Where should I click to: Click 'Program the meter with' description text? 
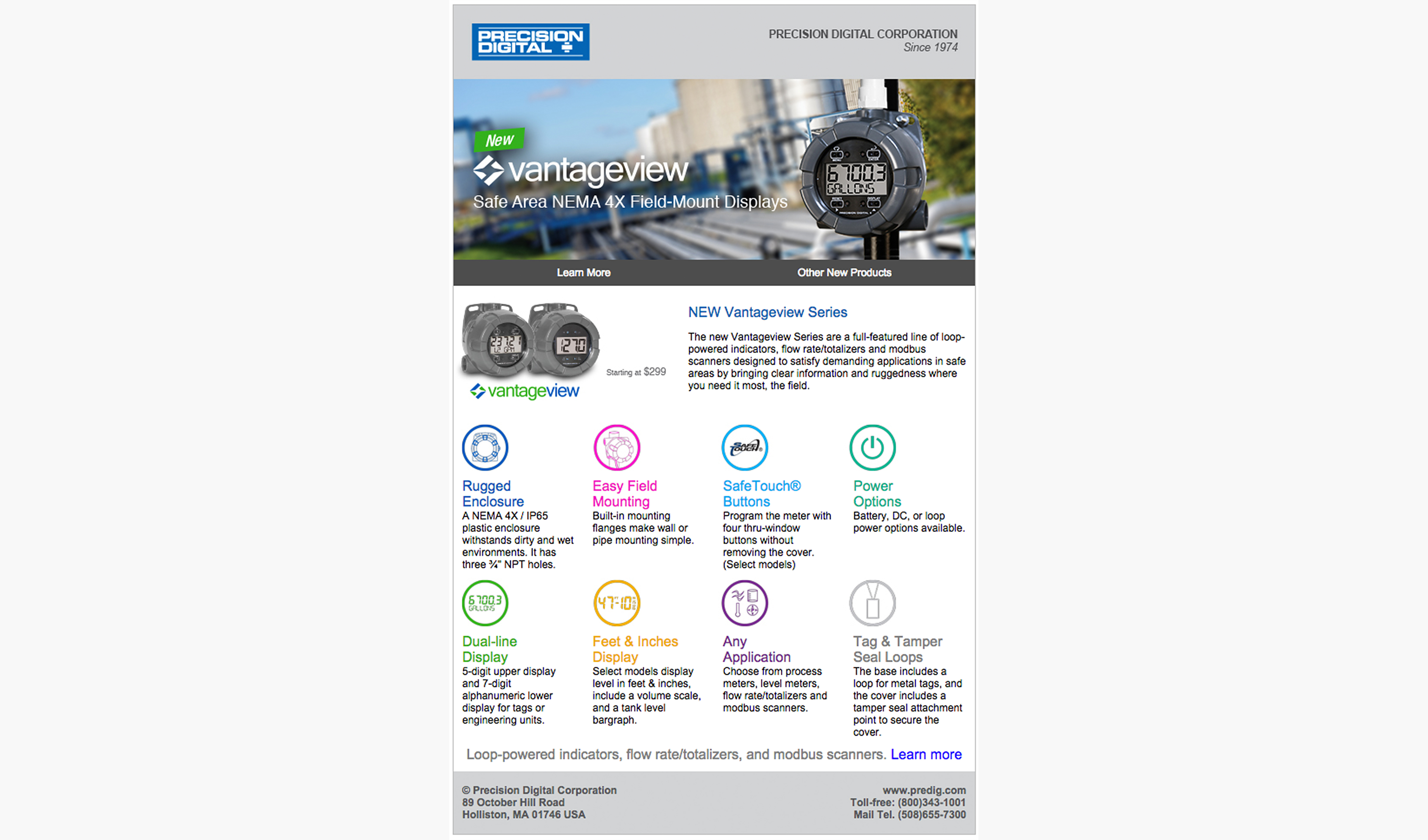[777, 540]
